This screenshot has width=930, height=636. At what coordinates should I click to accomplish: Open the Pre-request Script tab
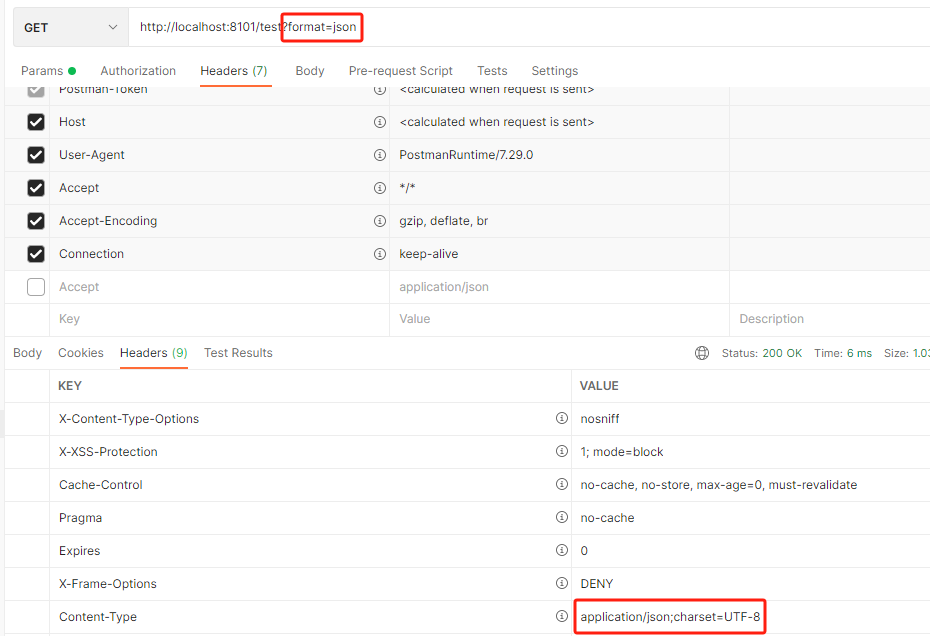pos(400,71)
